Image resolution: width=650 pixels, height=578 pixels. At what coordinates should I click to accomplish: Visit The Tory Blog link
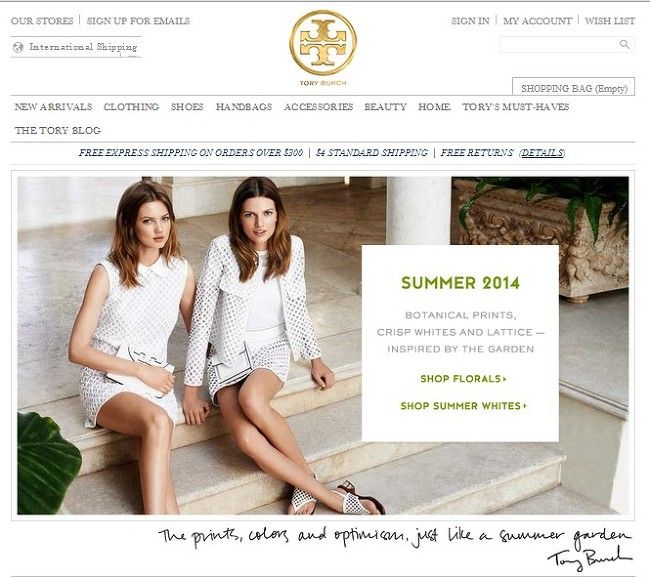coord(58,131)
